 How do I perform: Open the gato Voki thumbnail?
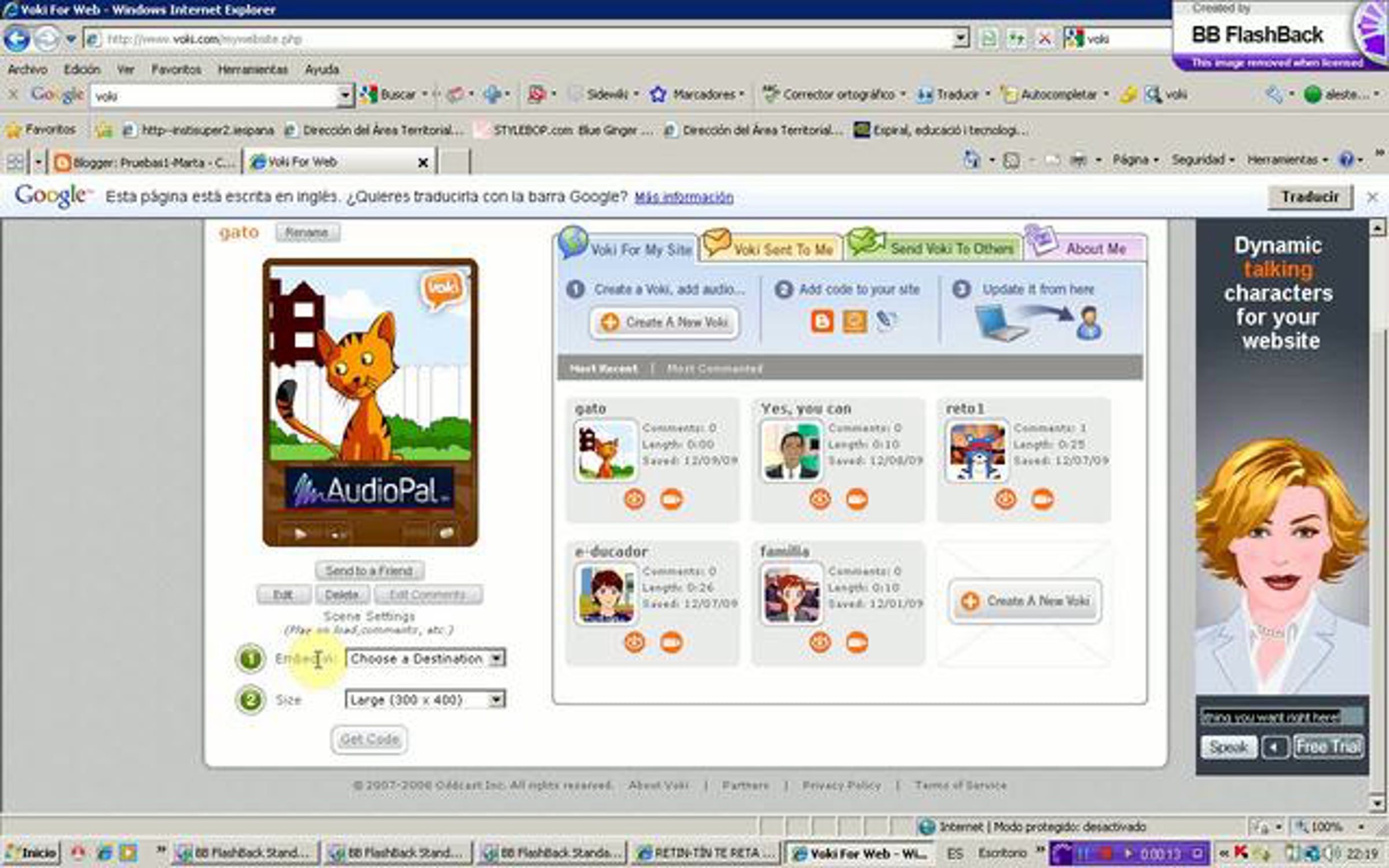tap(605, 451)
